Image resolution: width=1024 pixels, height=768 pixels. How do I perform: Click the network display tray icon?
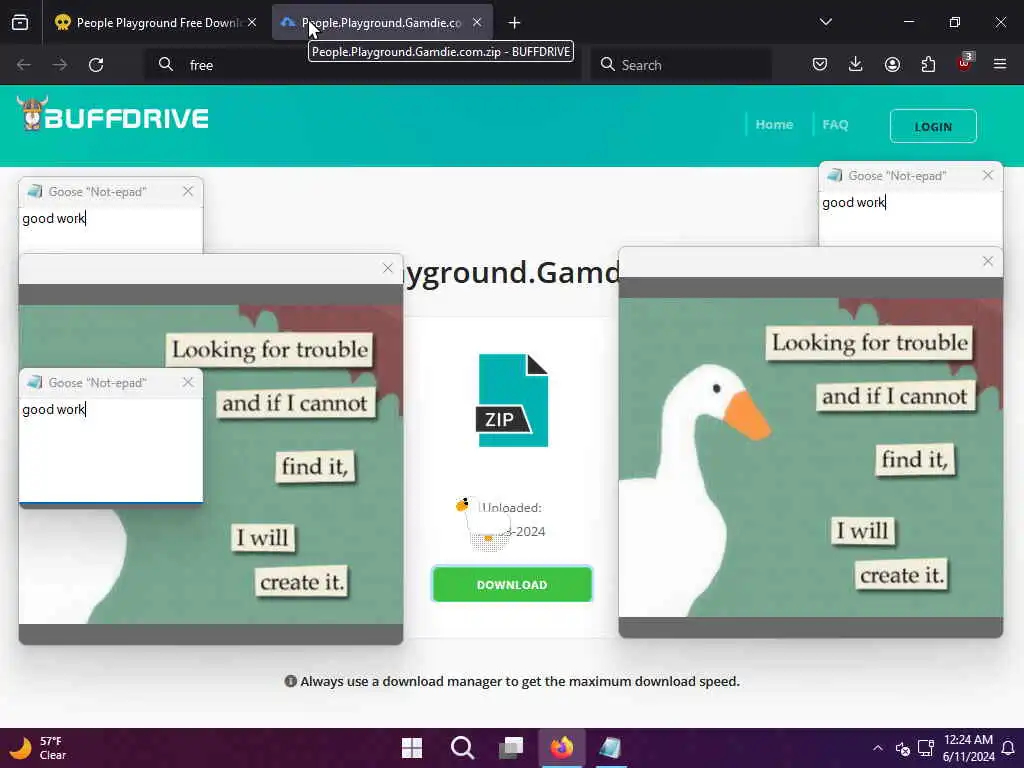pyautogui.click(x=925, y=748)
